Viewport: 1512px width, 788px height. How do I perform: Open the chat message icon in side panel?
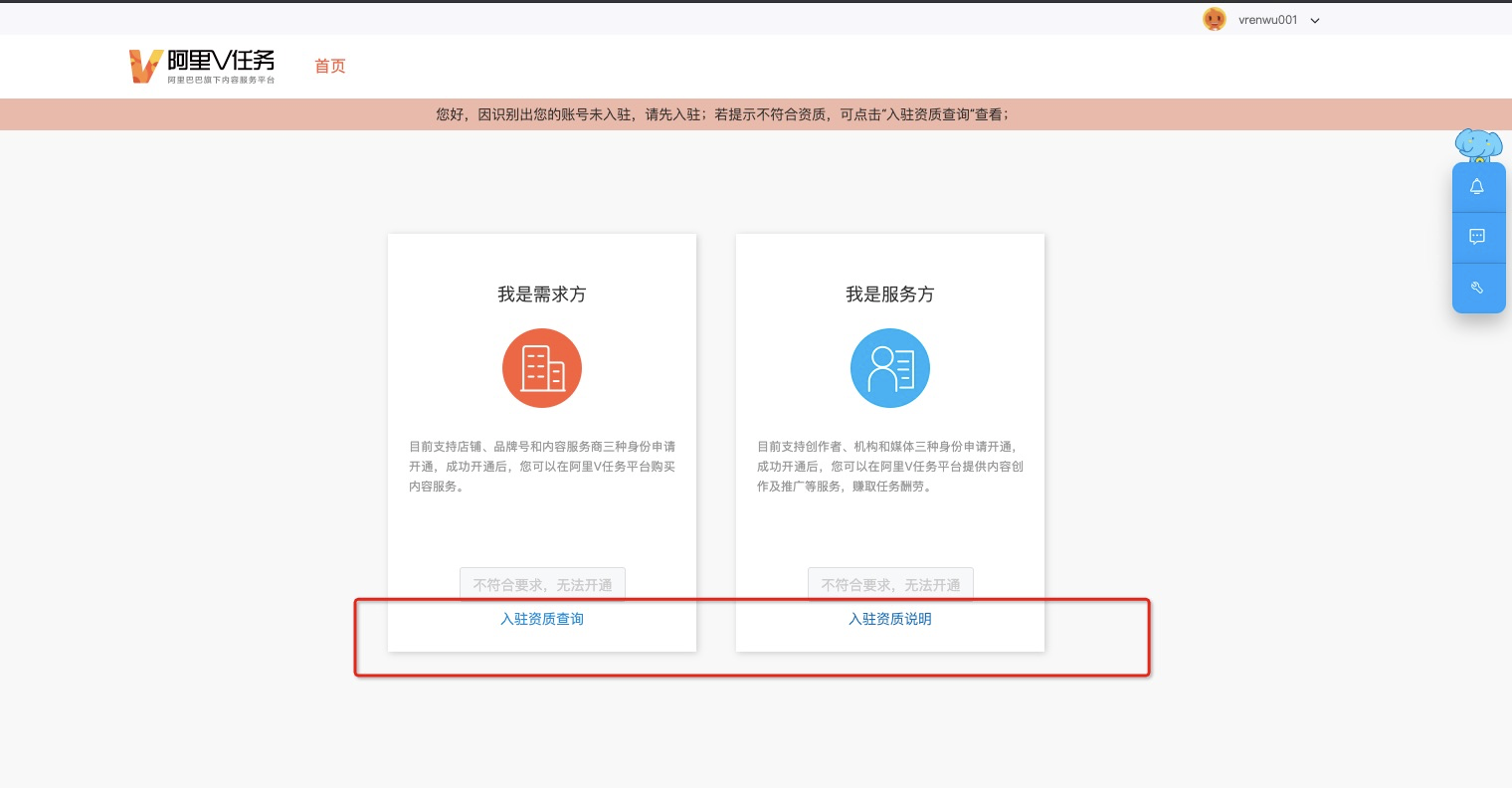click(1477, 237)
